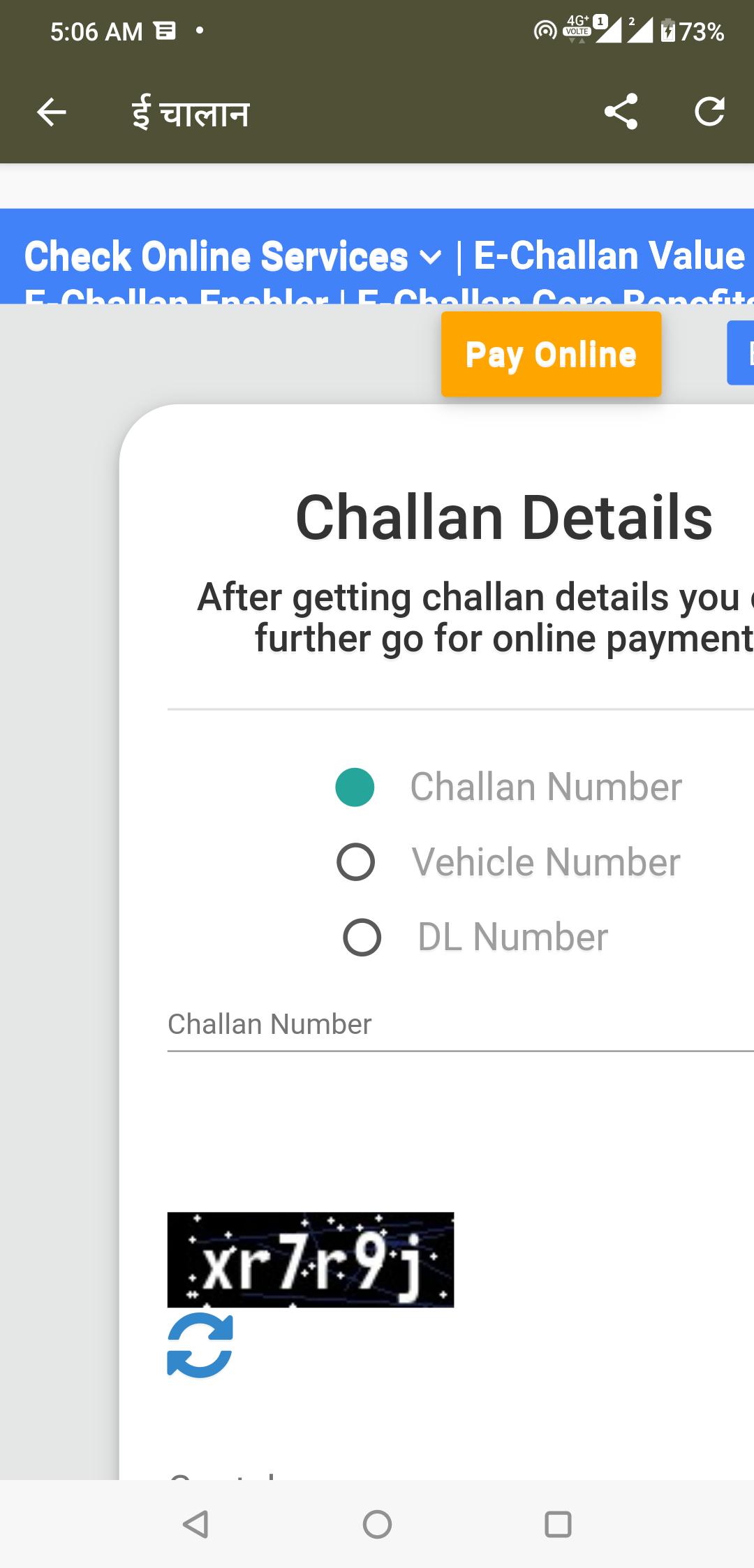Tap the captcha image showing xr7r9j

coord(311,1259)
